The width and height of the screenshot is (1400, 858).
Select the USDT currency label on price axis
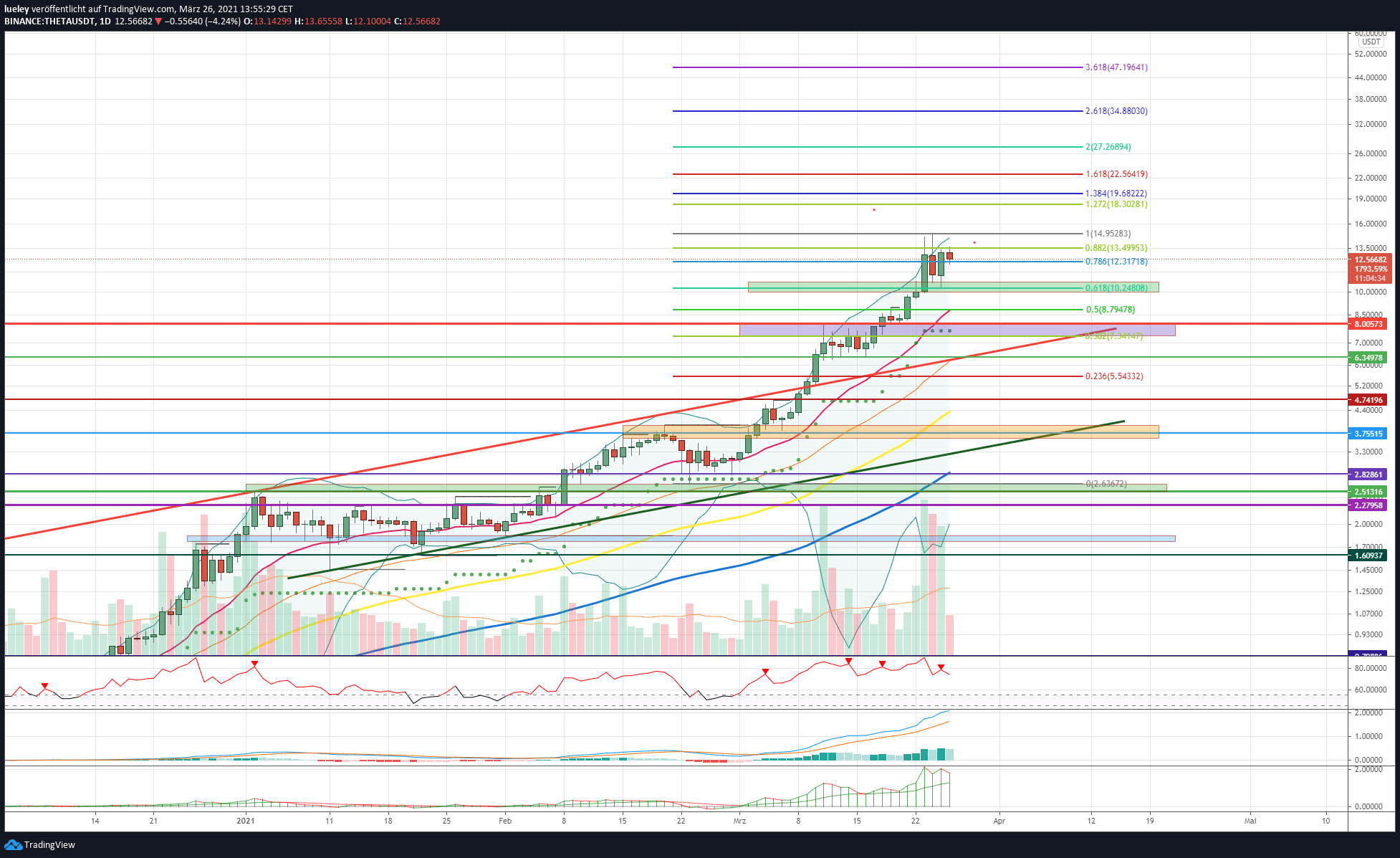[x=1371, y=42]
